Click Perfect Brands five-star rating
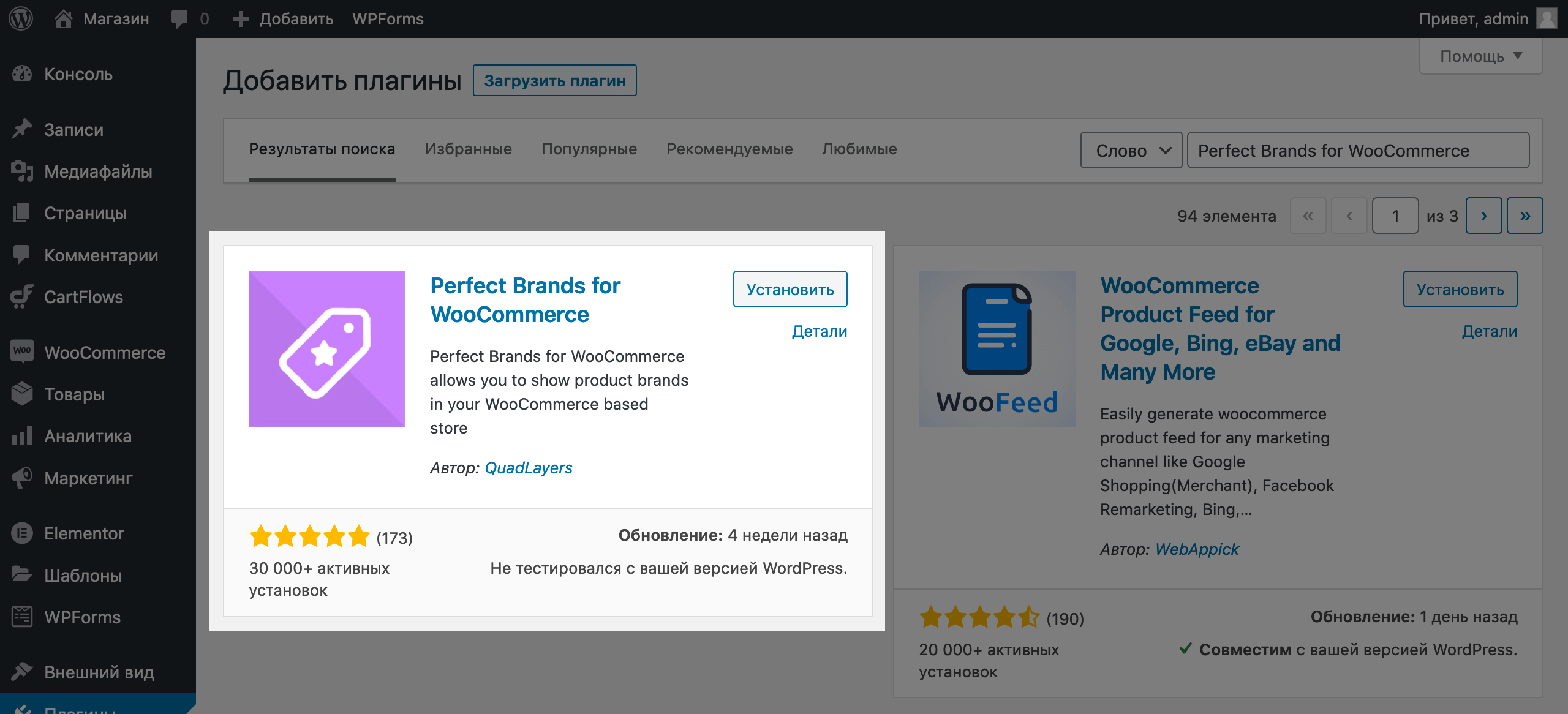Image resolution: width=1568 pixels, height=714 pixels. pos(310,536)
